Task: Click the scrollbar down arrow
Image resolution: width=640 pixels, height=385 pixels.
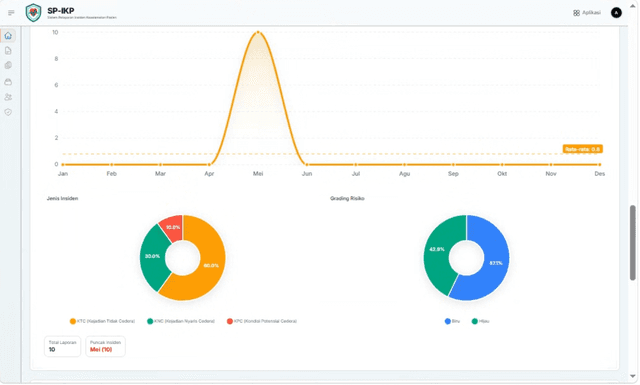Action: pos(633,376)
